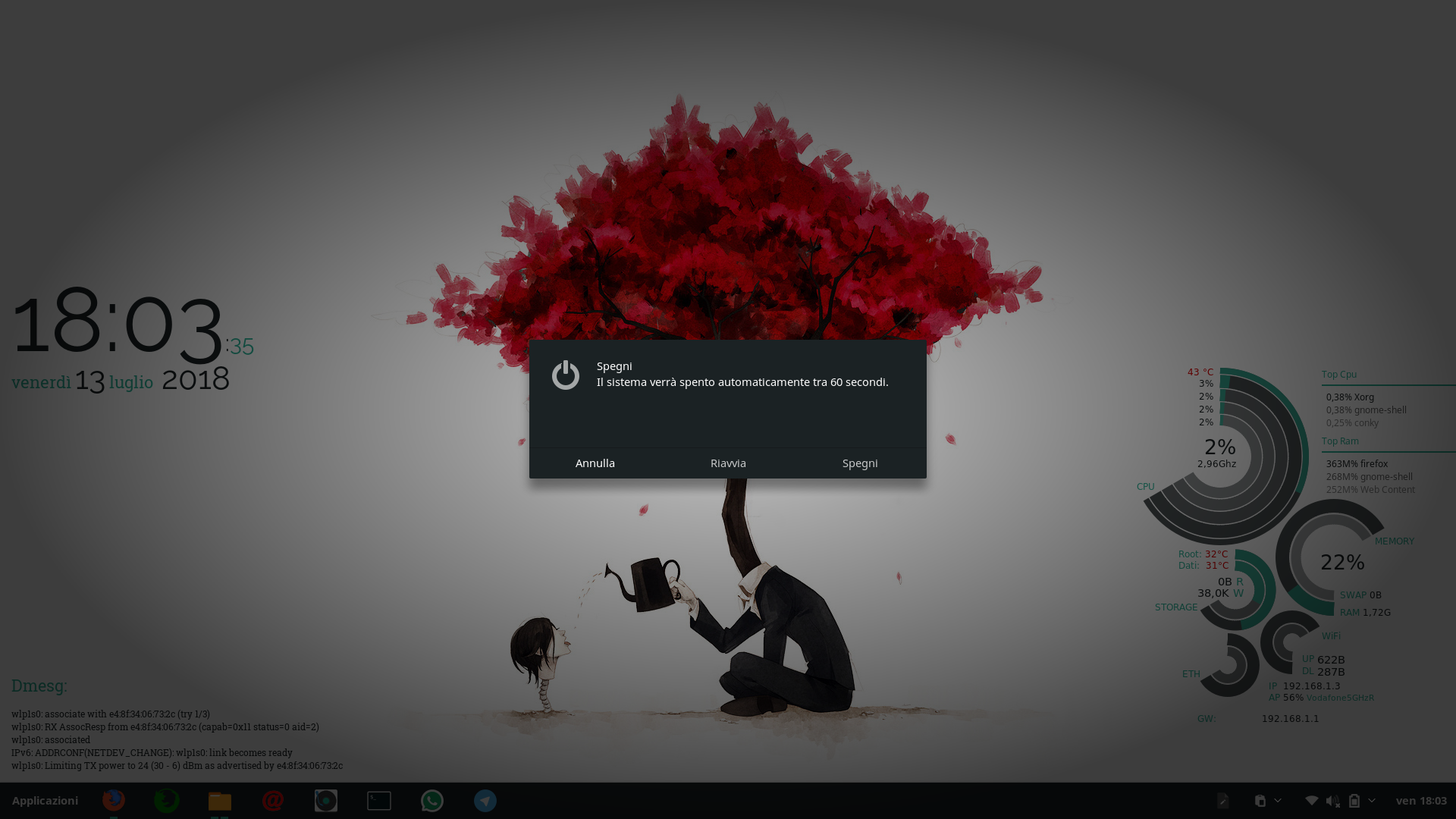1456x819 pixels.
Task: Open the red @ mail application
Action: coord(273,800)
